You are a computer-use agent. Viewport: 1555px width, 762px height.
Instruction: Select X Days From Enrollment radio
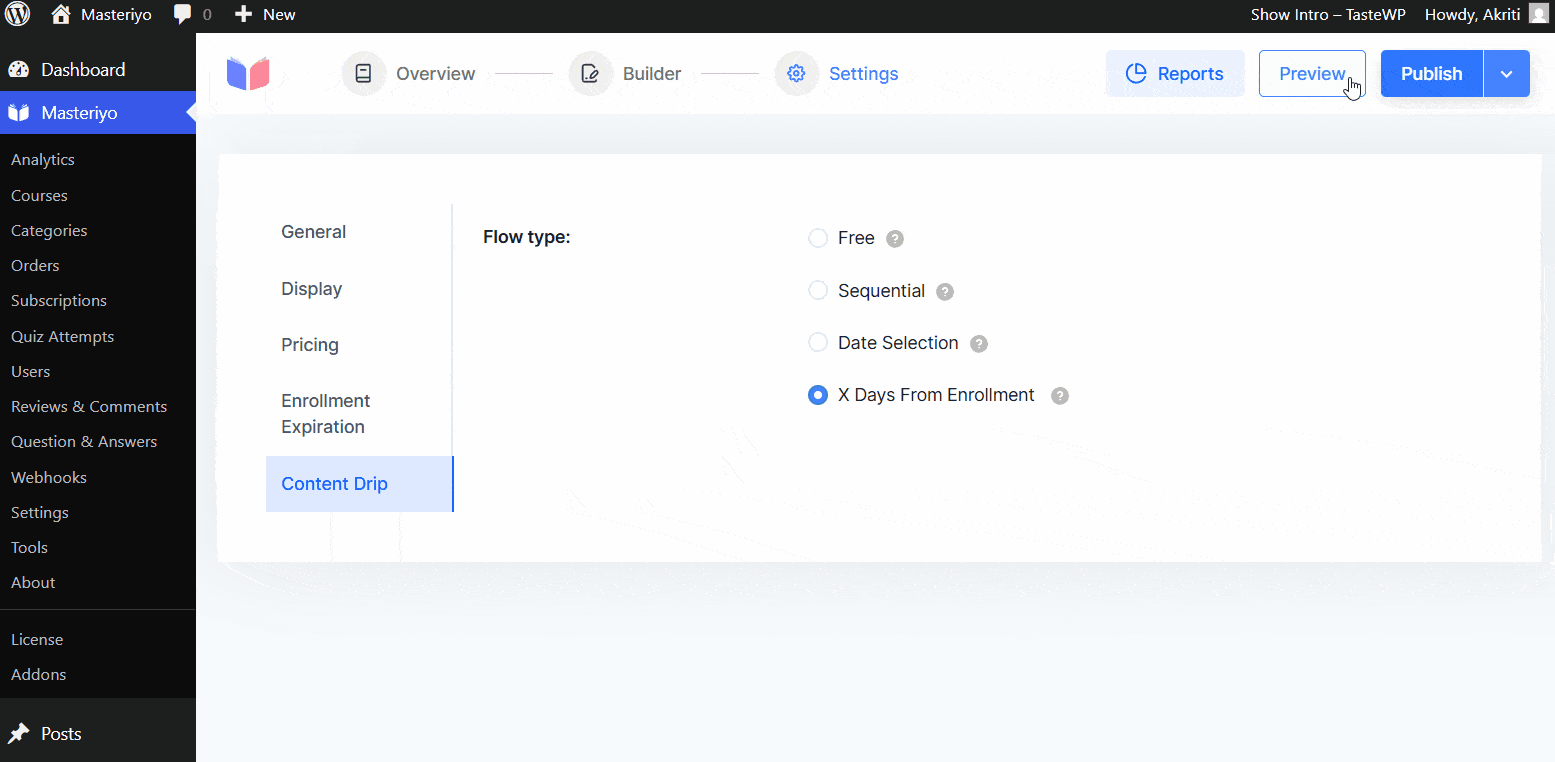pos(818,395)
